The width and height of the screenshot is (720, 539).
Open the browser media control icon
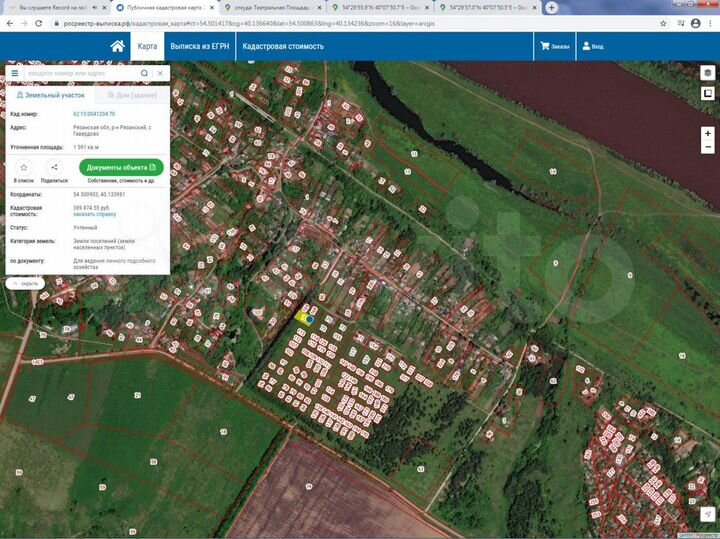[x=681, y=23]
